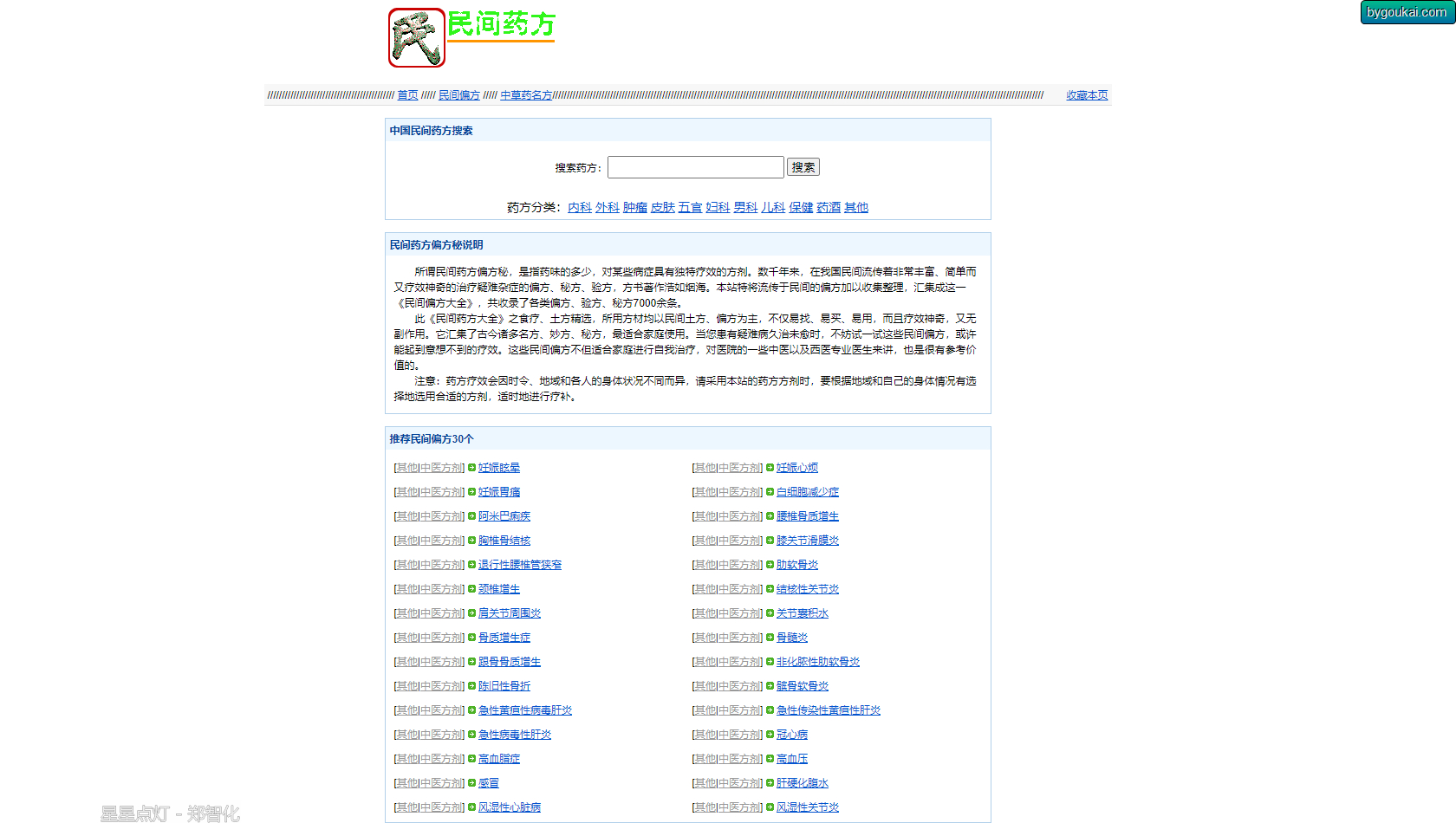Open the 中草药名方 navigation link
The width and height of the screenshot is (1456, 823).
[x=526, y=95]
